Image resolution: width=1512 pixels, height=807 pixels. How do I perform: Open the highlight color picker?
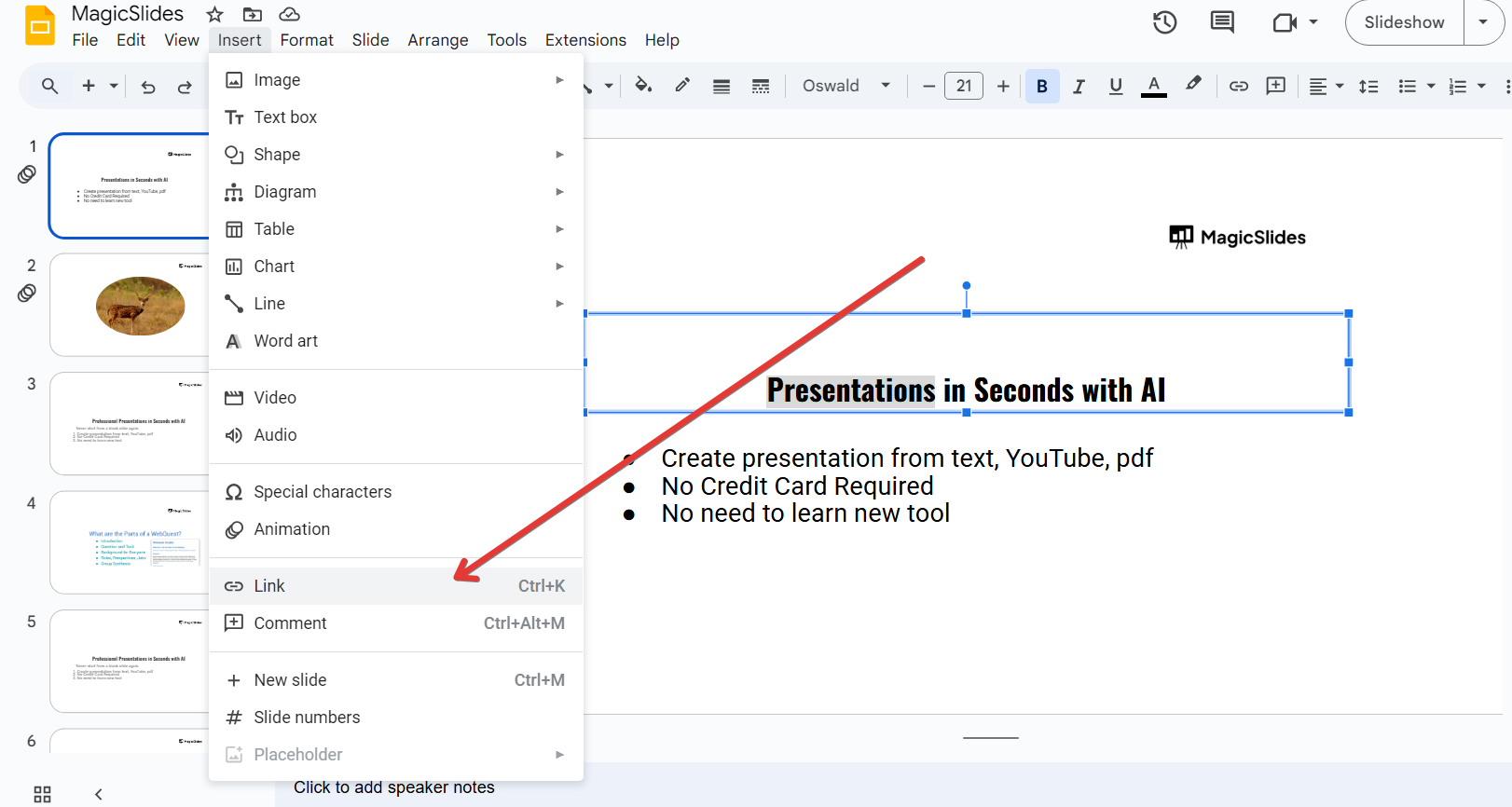pyautogui.click(x=1193, y=85)
